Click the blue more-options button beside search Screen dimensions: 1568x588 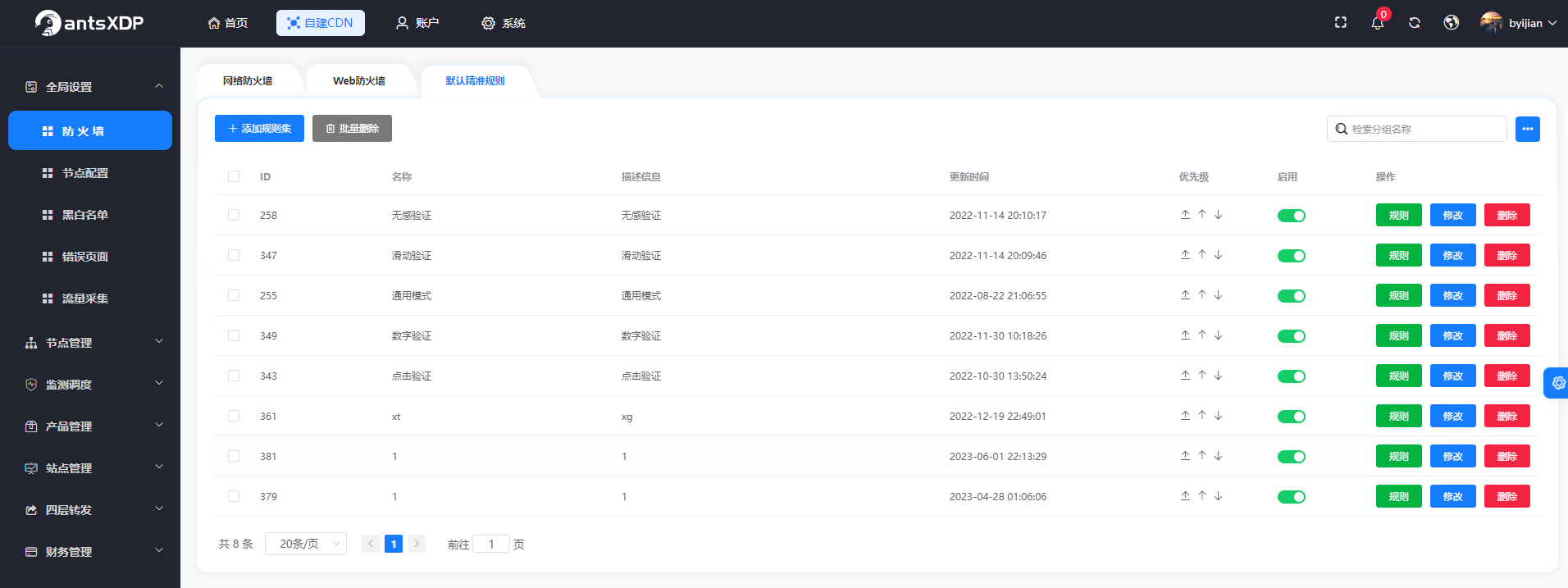1527,129
